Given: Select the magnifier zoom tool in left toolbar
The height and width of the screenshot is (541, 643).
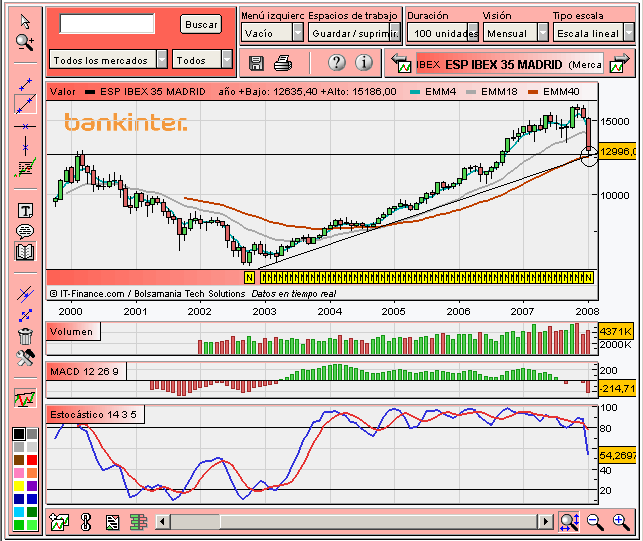Looking at the screenshot, I should [x=25, y=42].
